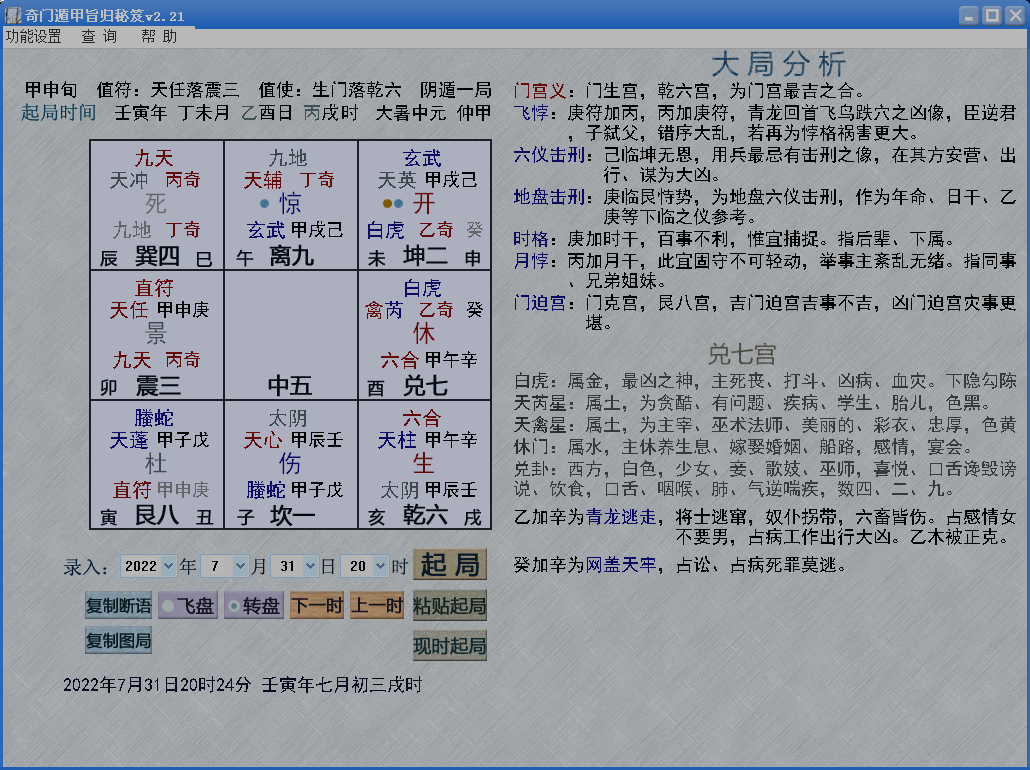Select the 坤二 palace cell
1030x770 pixels.
[425, 205]
